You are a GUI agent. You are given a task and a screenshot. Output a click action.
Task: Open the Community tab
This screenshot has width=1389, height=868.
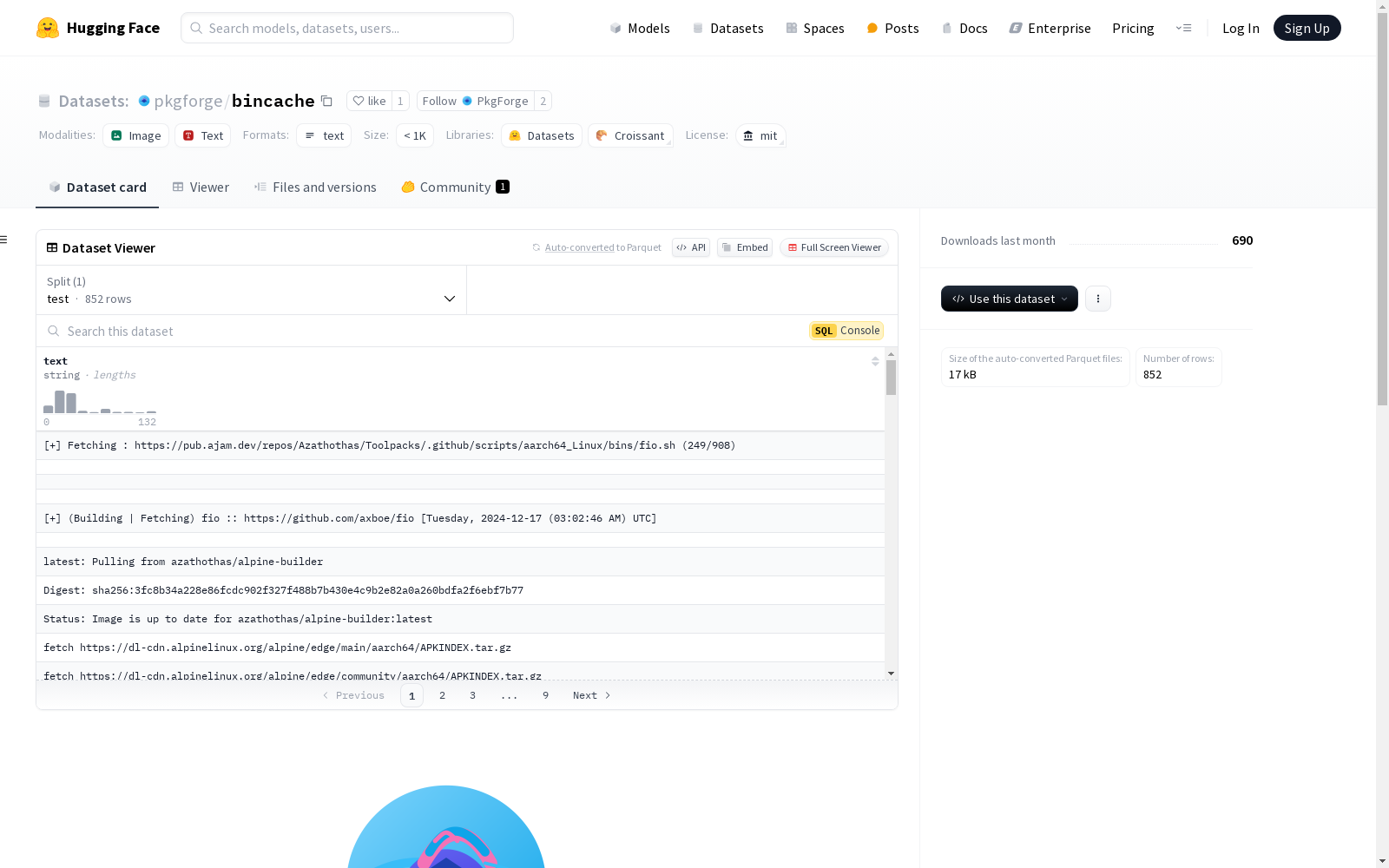(455, 187)
